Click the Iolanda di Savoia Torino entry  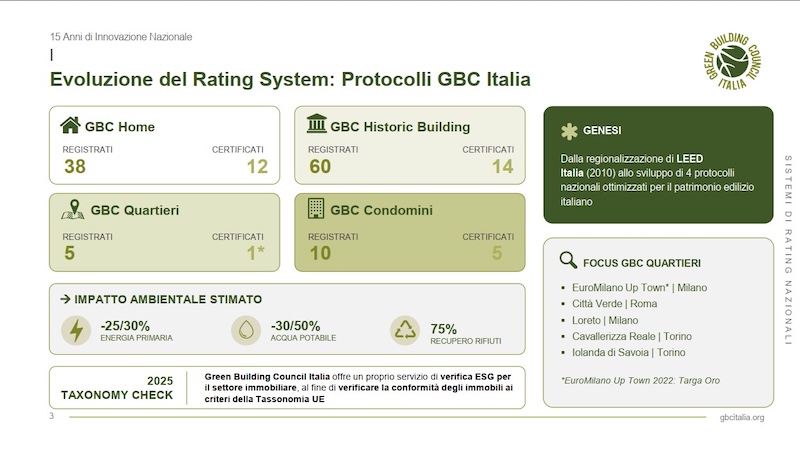pyautogui.click(x=629, y=352)
